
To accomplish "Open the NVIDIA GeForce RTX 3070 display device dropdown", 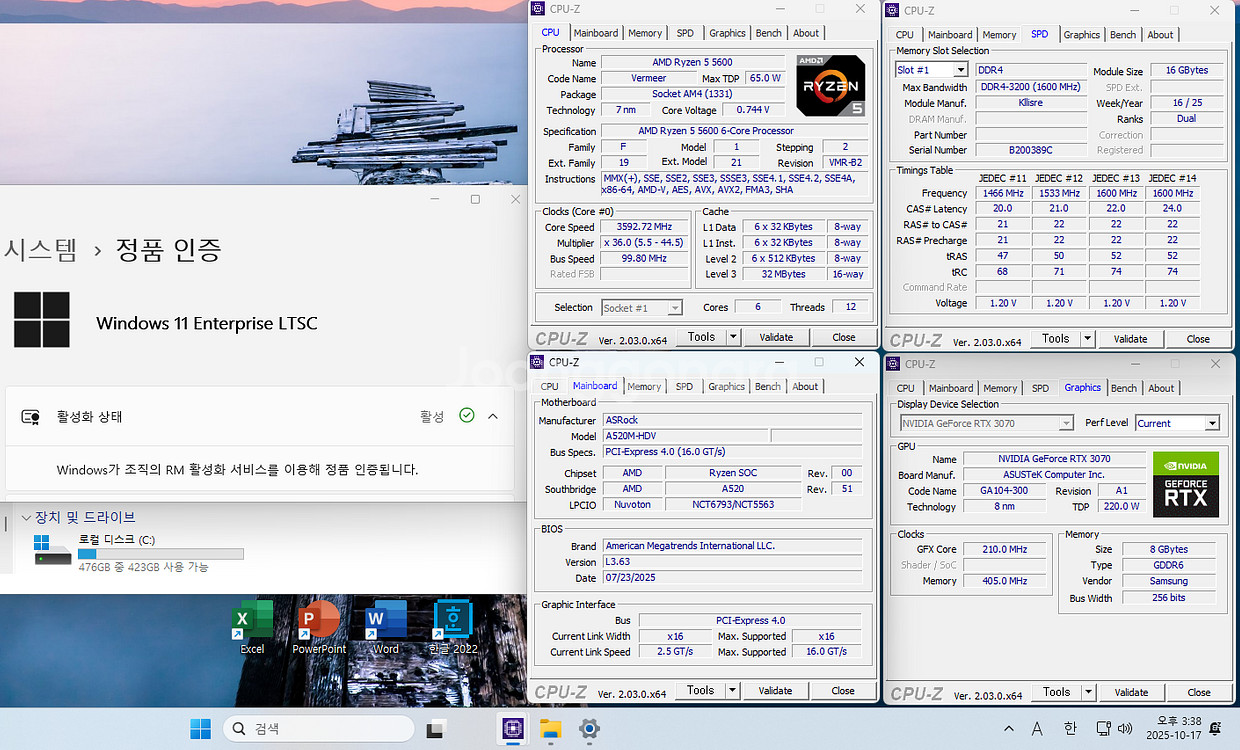I will coord(985,422).
